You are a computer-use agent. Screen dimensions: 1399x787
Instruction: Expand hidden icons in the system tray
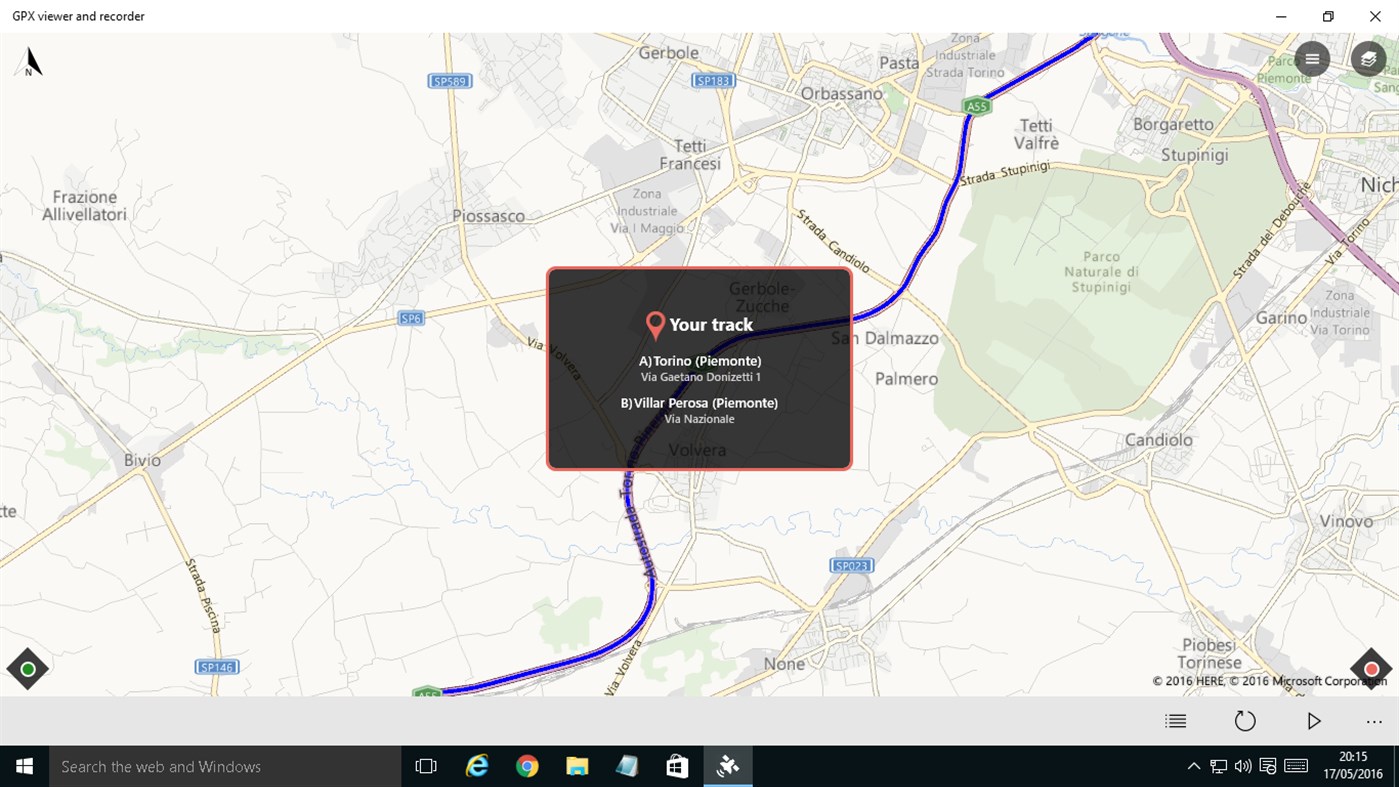pos(1193,766)
